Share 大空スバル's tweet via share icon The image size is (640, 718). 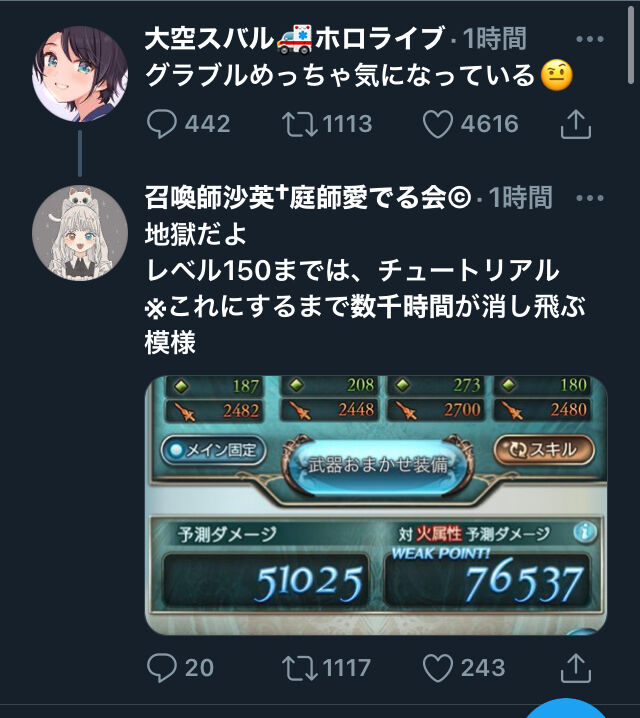576,124
